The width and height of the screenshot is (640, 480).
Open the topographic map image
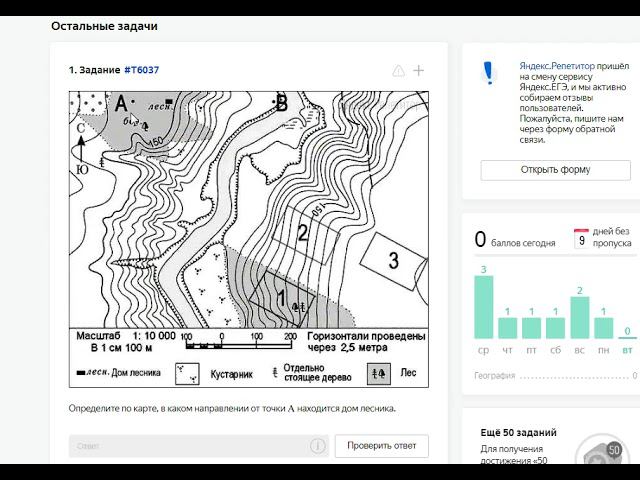tap(249, 239)
